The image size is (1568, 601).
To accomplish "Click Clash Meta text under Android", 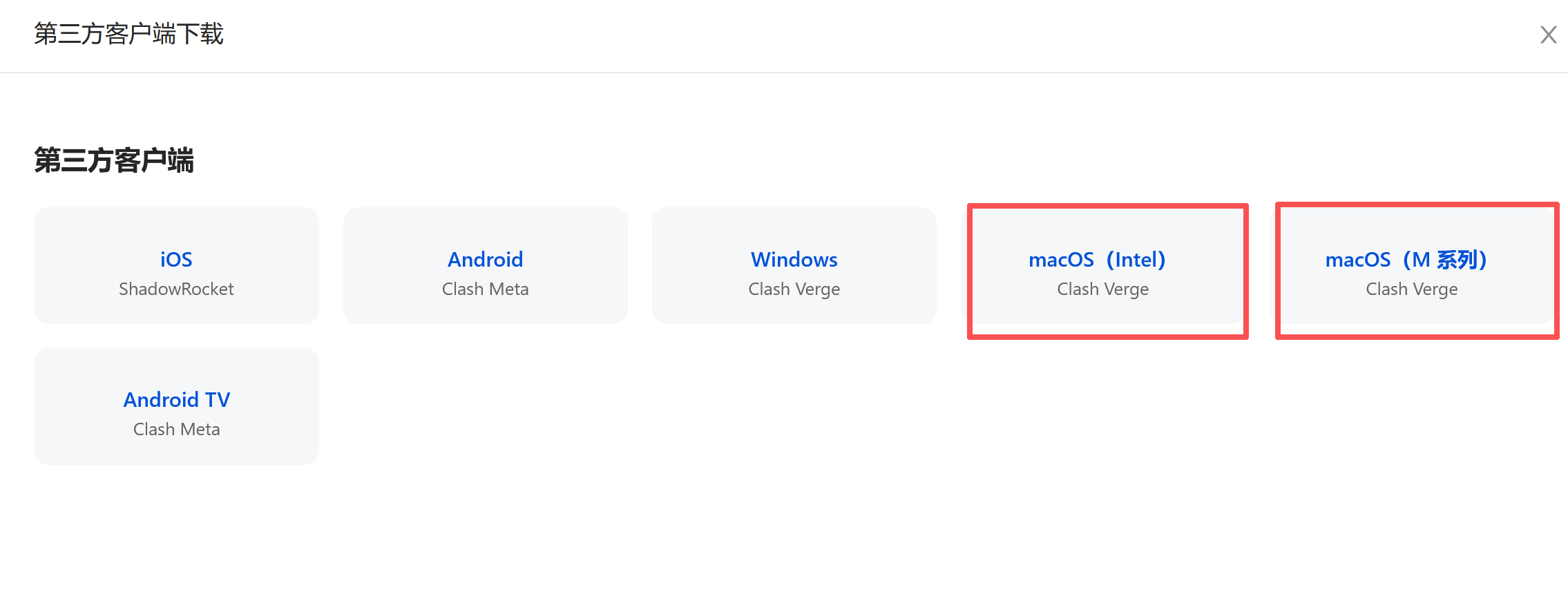I will [485, 289].
